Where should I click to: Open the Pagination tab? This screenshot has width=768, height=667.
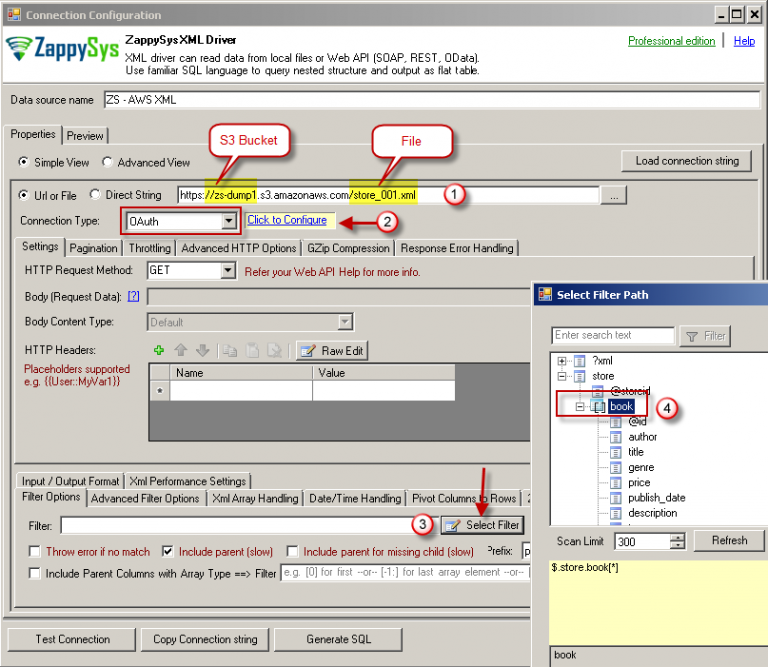pyautogui.click(x=94, y=248)
